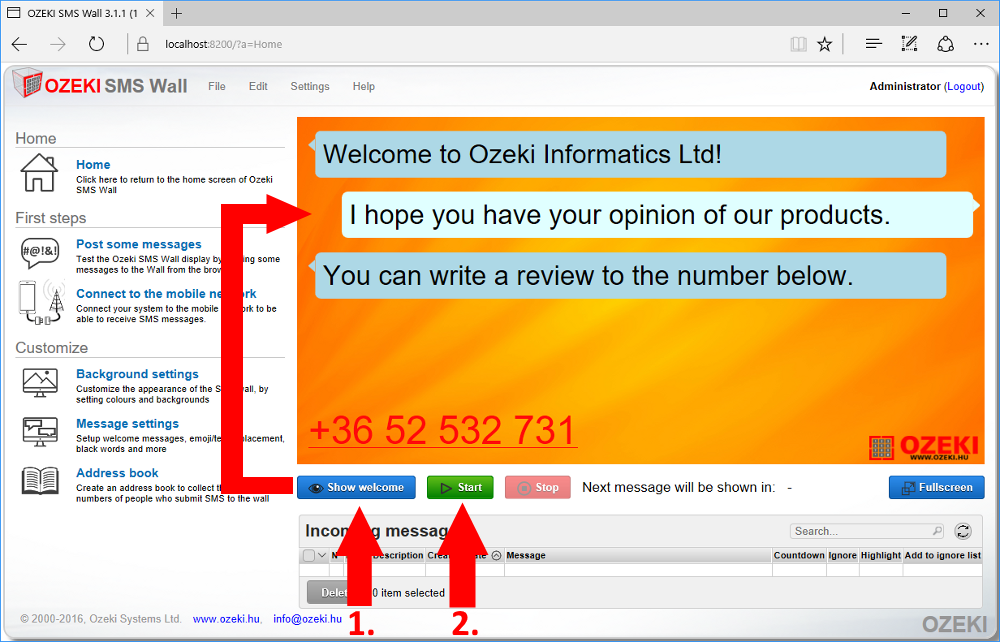Viewport: 1000px width, 642px height.
Task: Make a web note pen icon
Action: point(909,44)
